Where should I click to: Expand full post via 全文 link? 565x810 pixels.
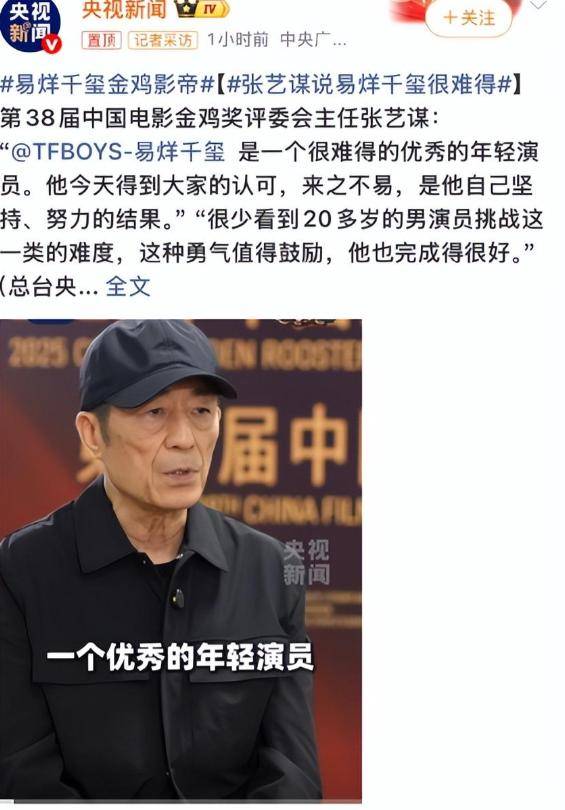(x=128, y=287)
